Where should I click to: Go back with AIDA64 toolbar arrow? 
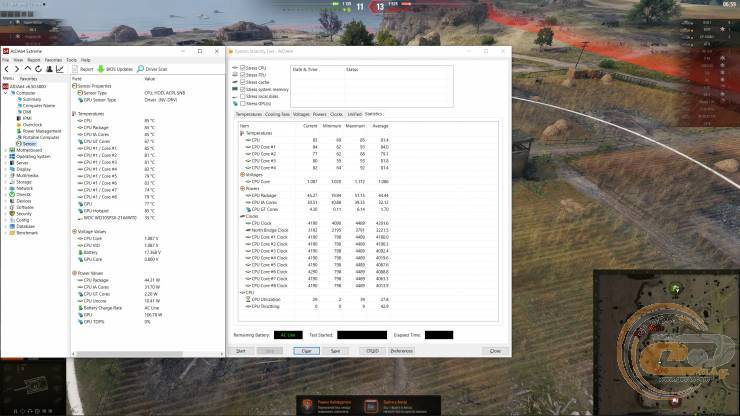click(7, 69)
